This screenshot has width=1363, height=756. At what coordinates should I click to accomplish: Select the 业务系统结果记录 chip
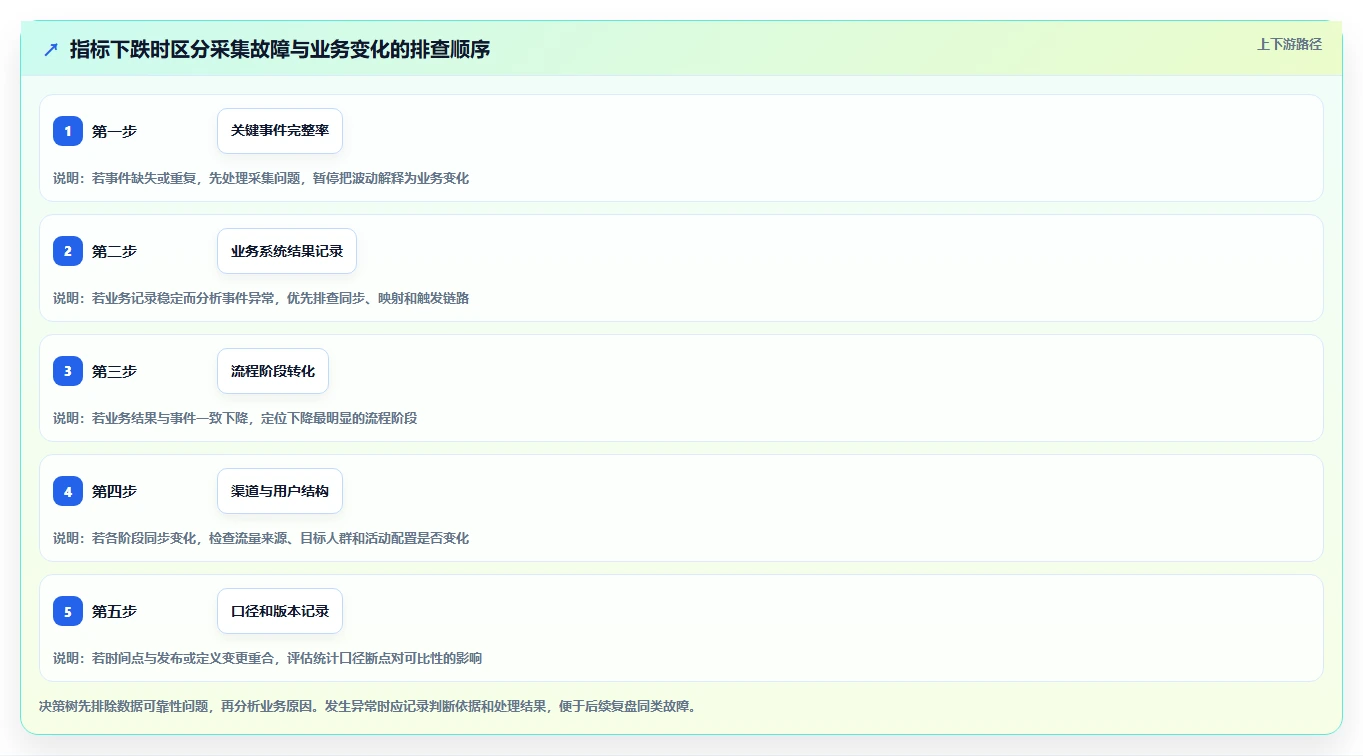click(287, 251)
